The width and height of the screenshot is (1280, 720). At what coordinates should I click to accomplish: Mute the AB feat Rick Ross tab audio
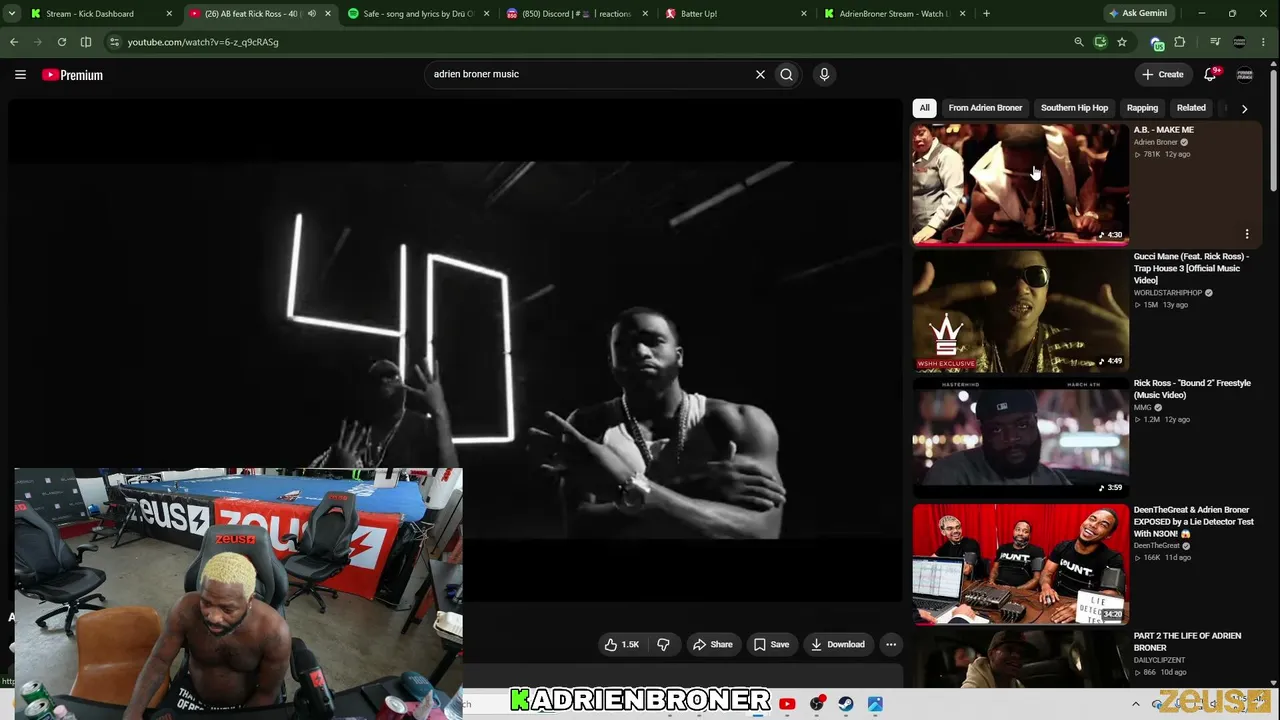[312, 14]
